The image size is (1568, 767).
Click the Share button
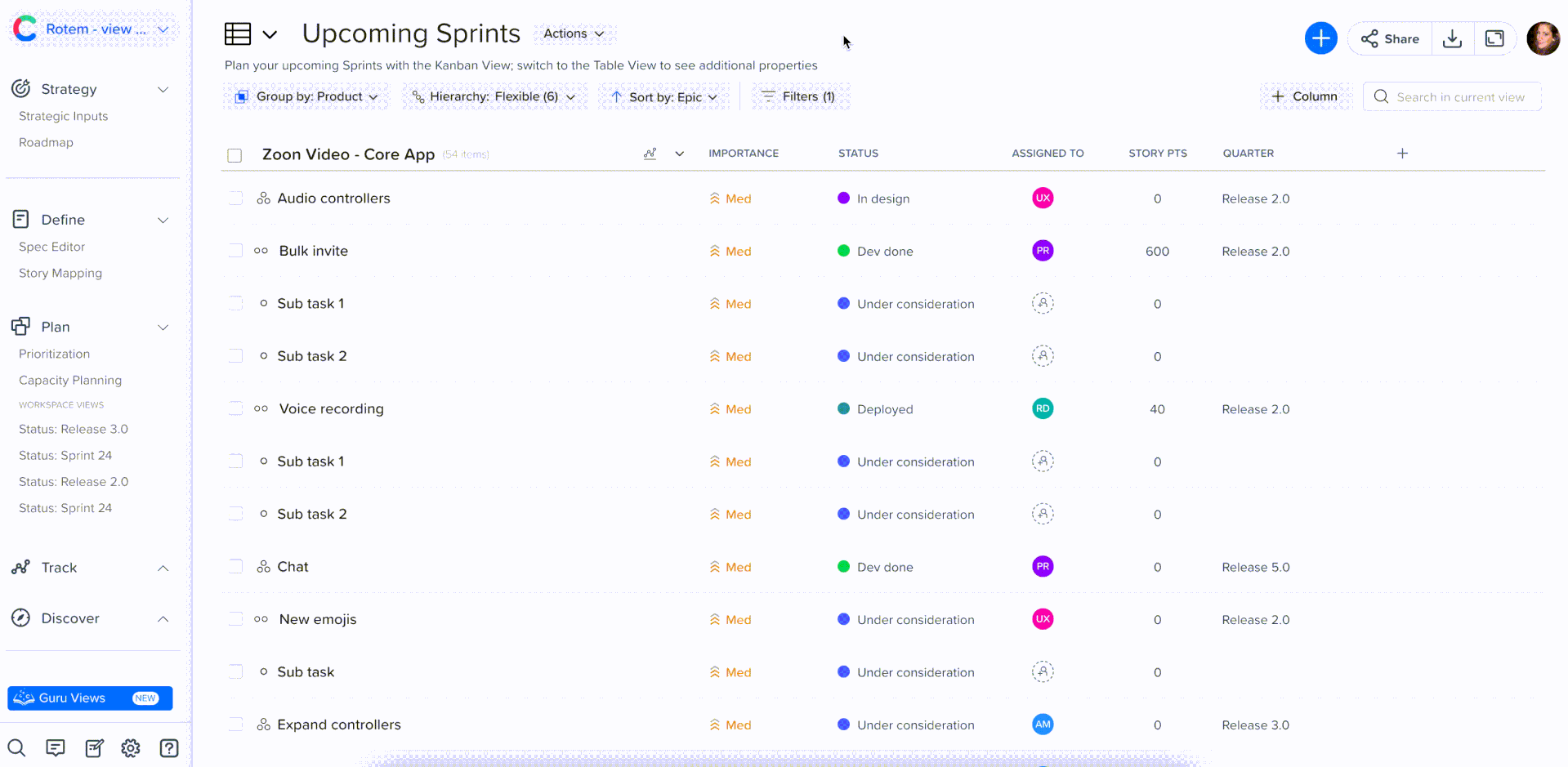[x=1390, y=38]
